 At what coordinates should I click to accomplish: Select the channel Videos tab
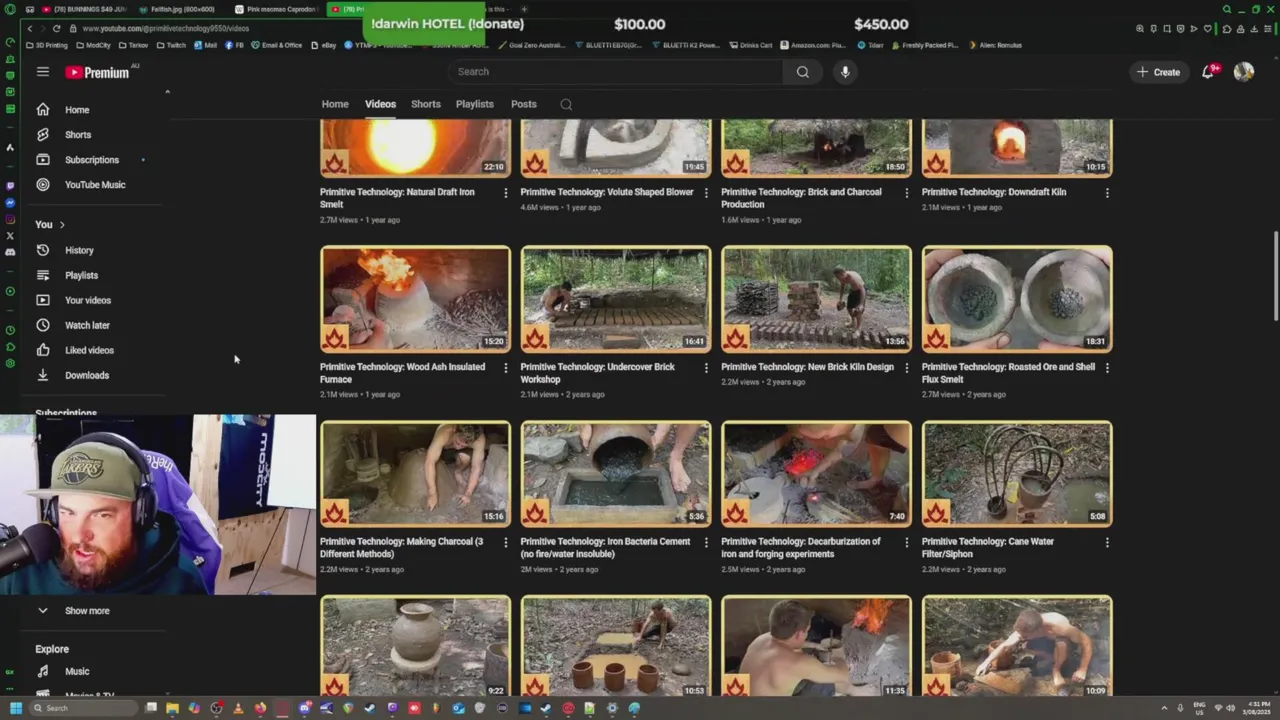380,104
